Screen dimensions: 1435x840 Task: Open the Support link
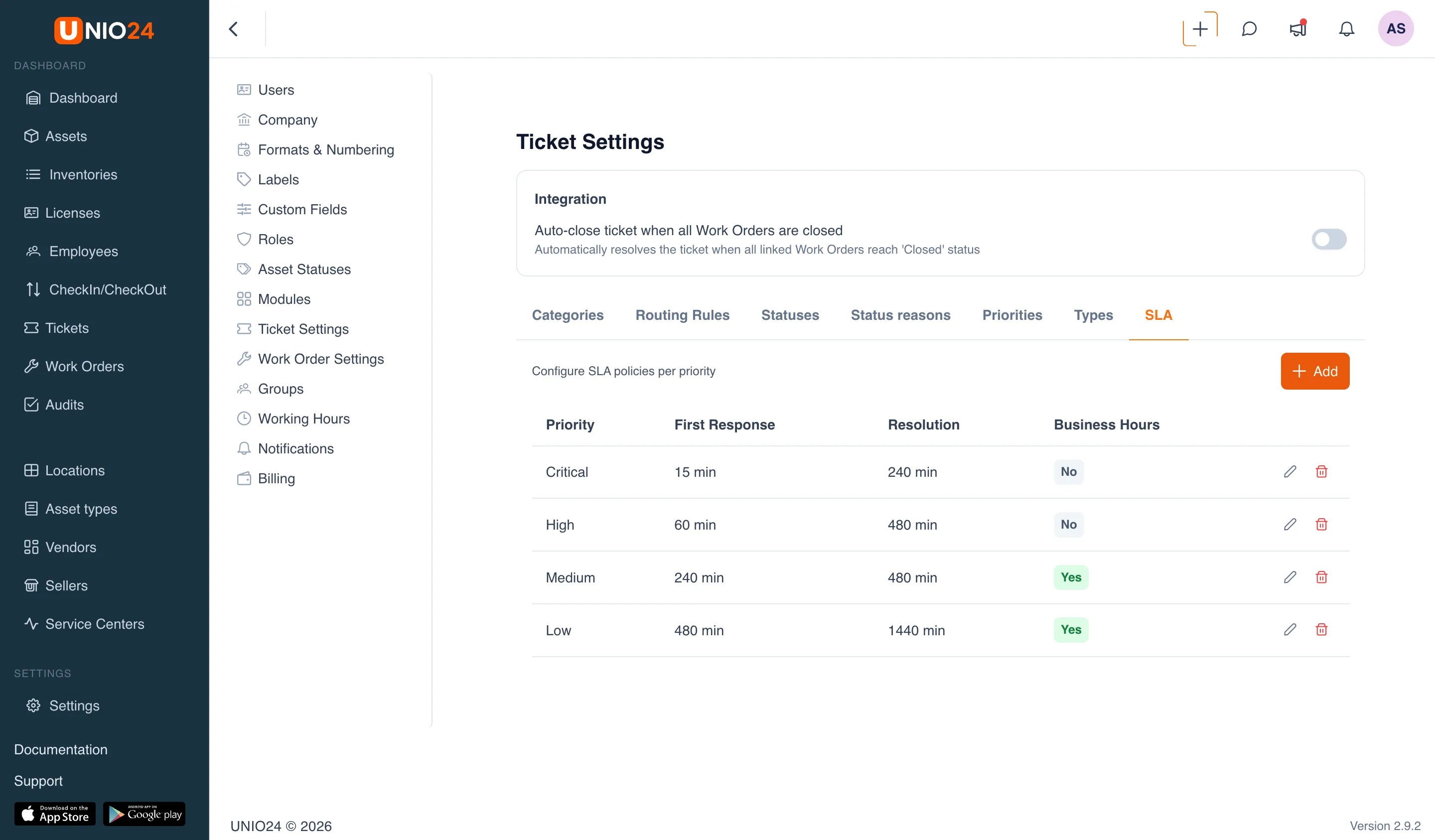[38, 781]
